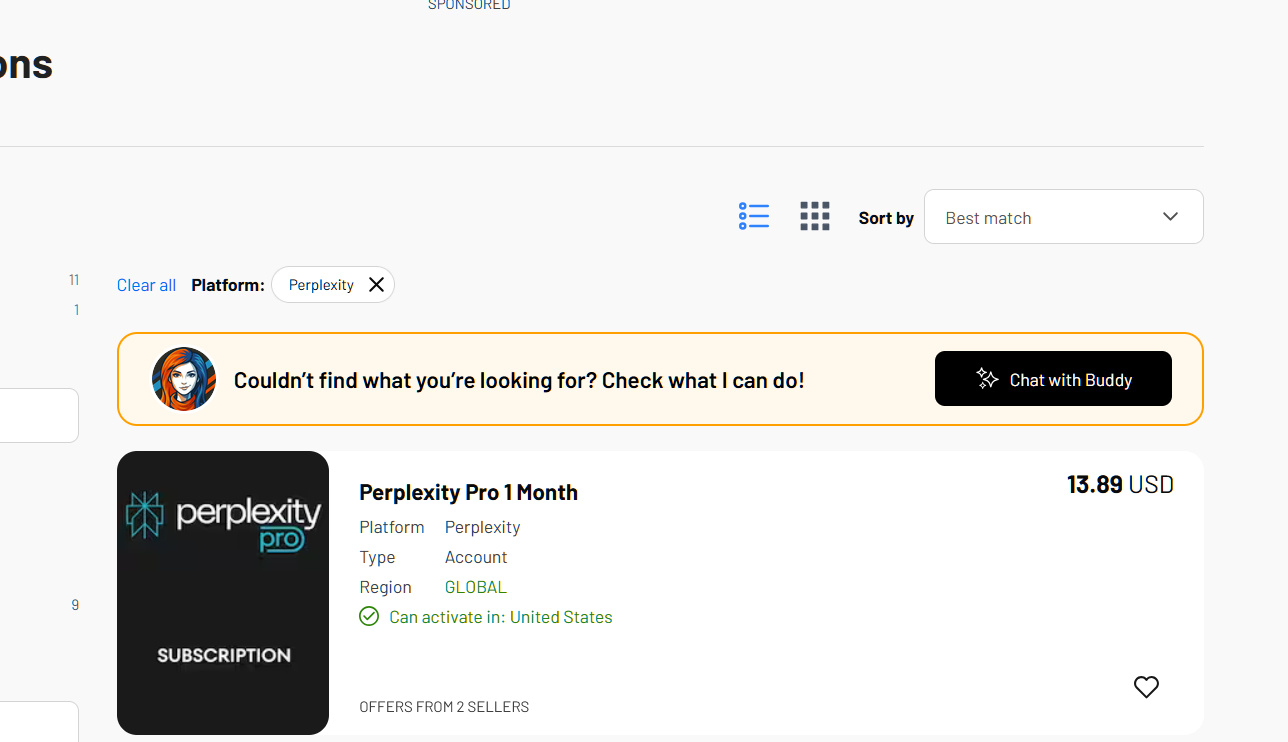The width and height of the screenshot is (1288, 742).
Task: Click the Buddy avatar image
Action: (184, 379)
